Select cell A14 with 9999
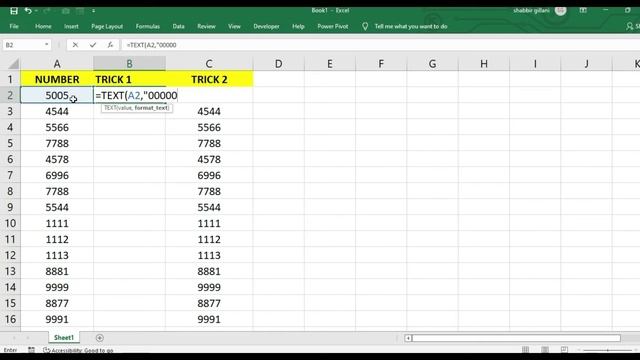This screenshot has width=640, height=360. [57, 287]
